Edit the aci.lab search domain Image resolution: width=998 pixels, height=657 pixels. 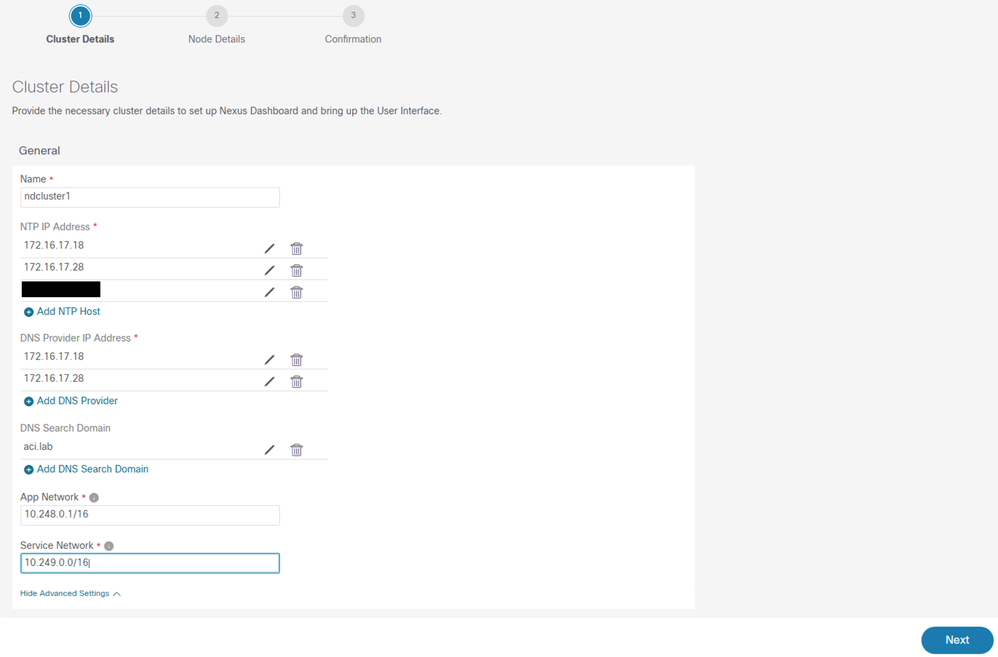[x=269, y=449]
